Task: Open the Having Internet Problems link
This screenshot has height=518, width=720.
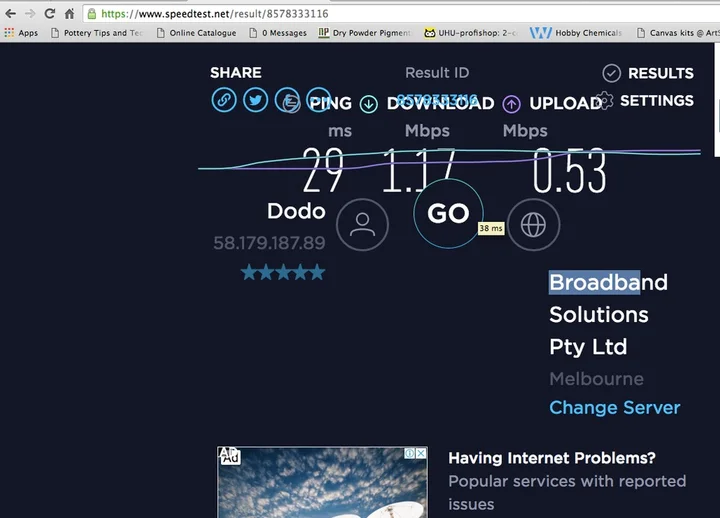Action: [x=551, y=458]
